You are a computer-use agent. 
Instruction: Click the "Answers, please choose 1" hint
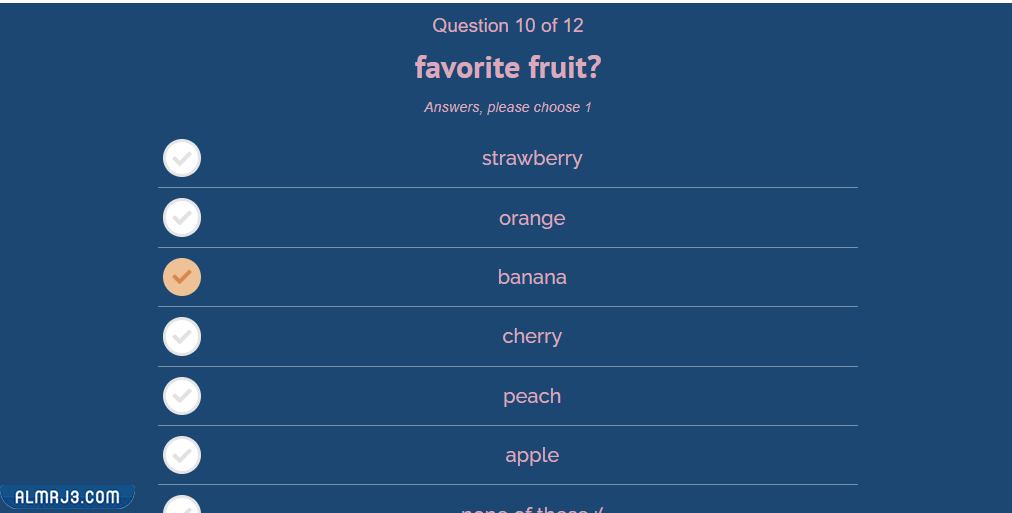(508, 107)
